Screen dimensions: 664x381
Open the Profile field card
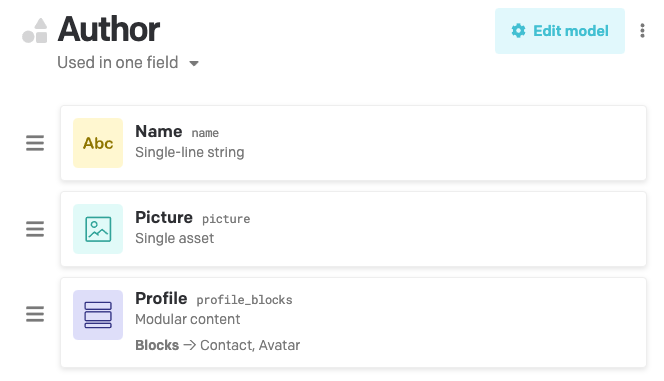(x=353, y=323)
